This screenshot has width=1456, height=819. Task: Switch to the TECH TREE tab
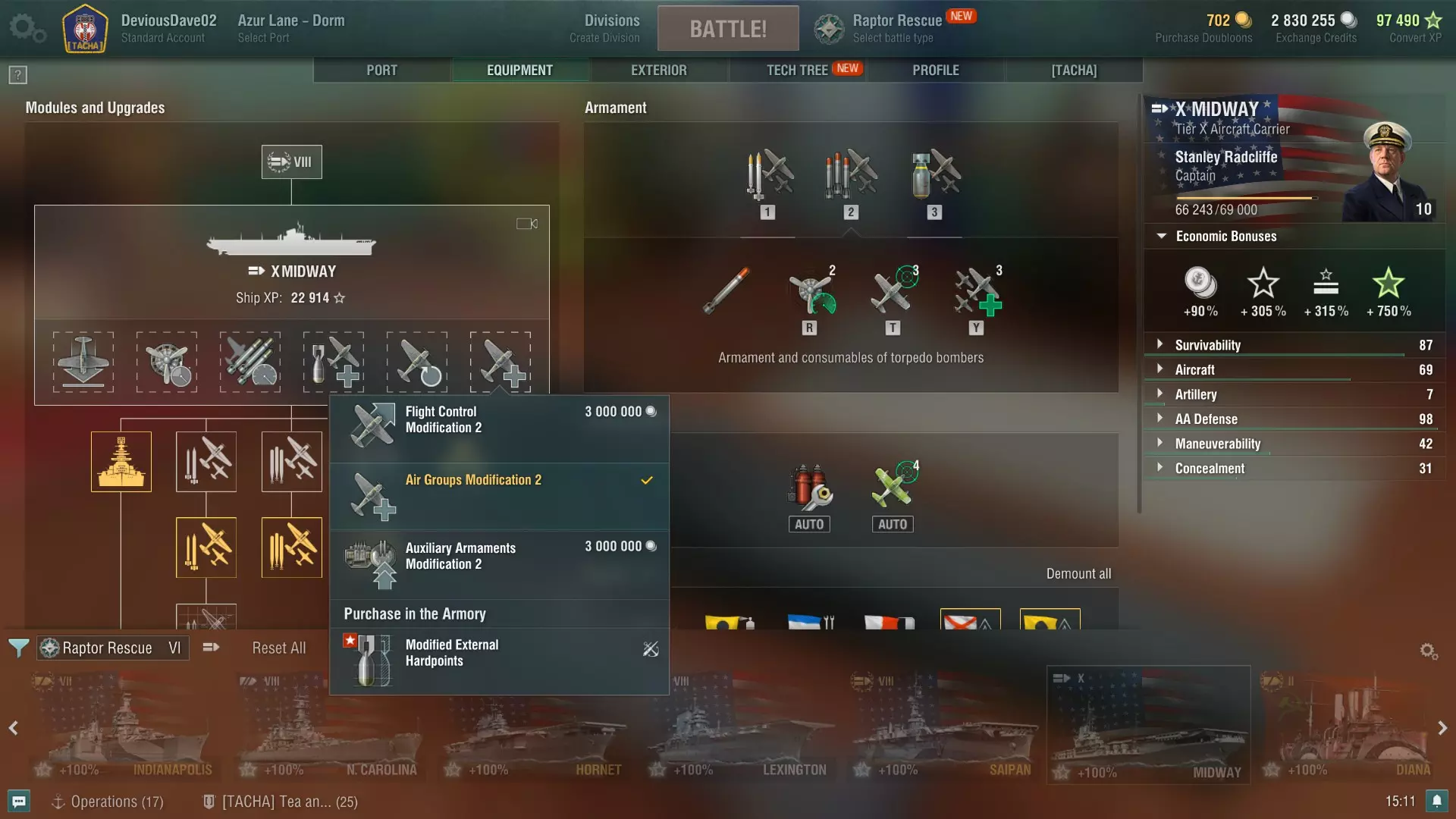pyautogui.click(x=798, y=70)
